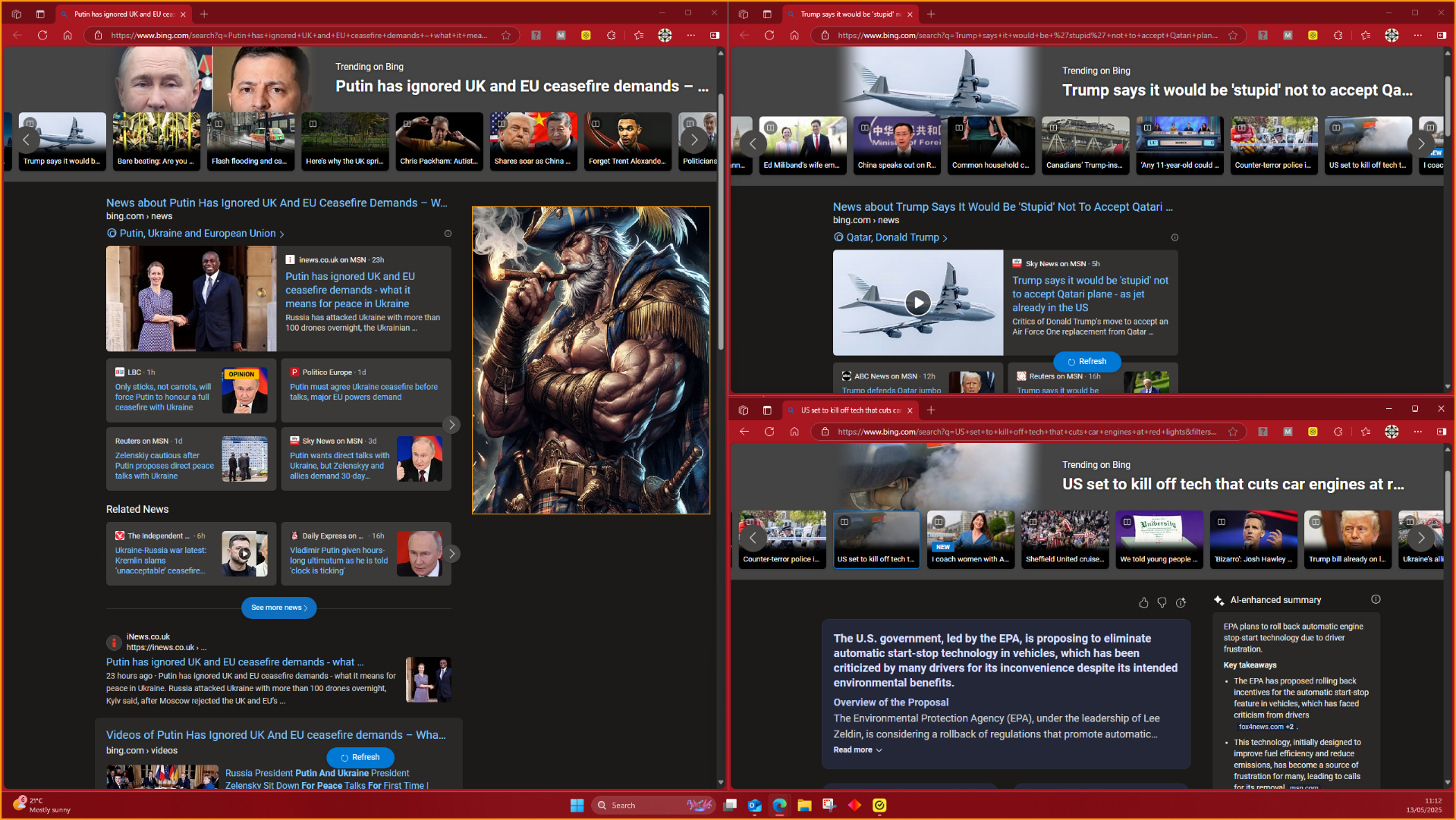Favorite the Putin search page with the star
The height and width of the screenshot is (820, 1456).
[x=506, y=35]
